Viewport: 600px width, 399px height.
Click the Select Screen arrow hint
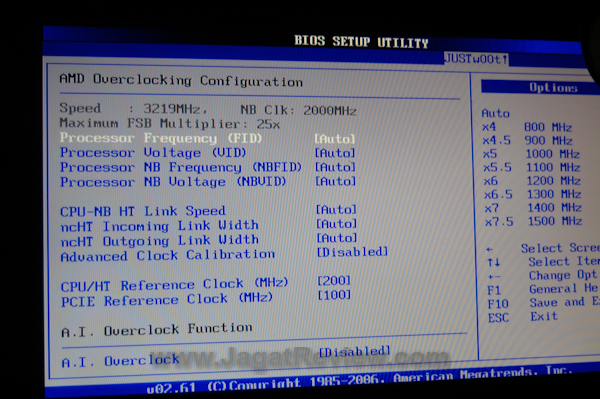[x=543, y=248]
